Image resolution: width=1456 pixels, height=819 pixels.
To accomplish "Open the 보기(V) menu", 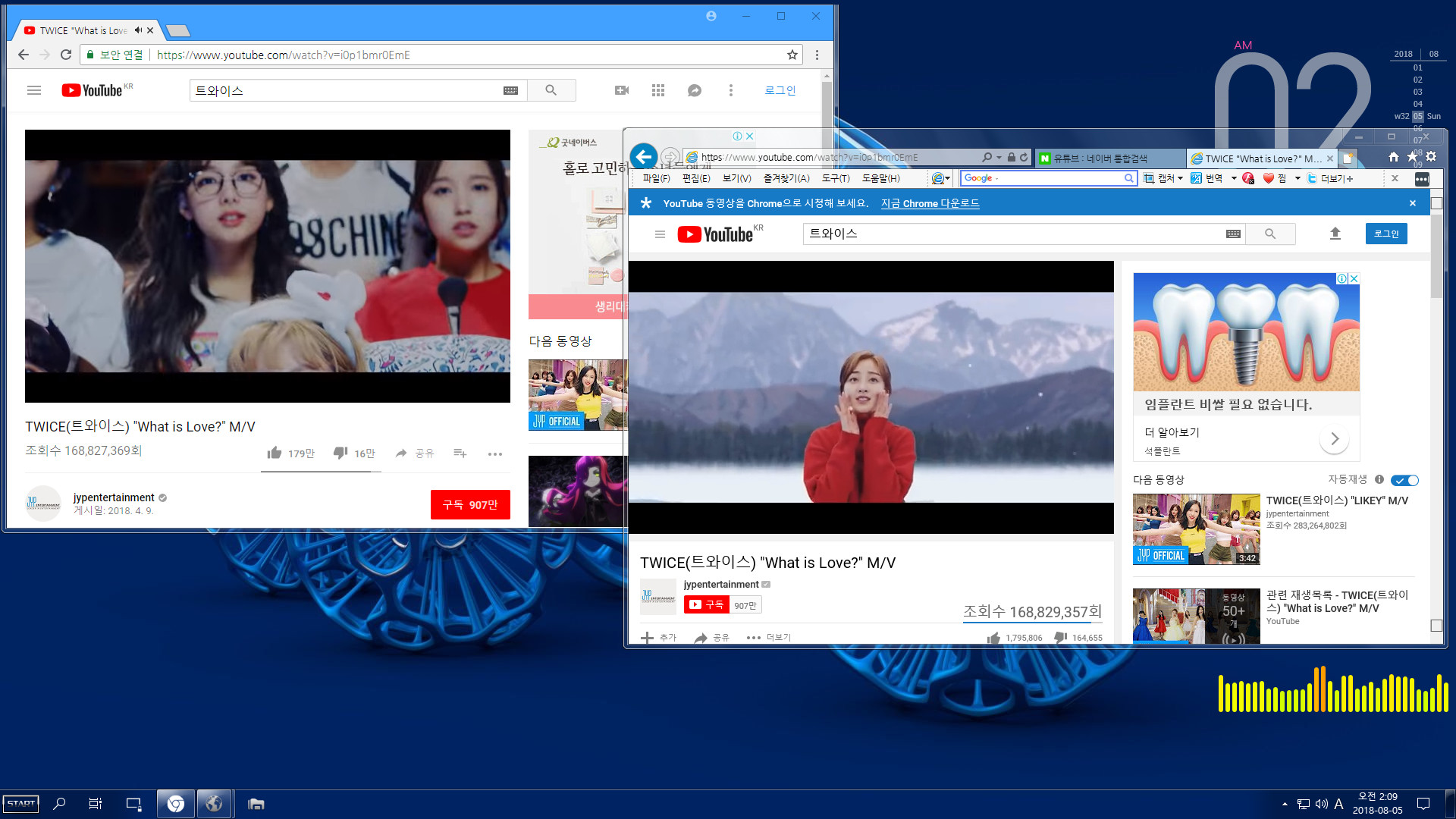I will tap(737, 178).
